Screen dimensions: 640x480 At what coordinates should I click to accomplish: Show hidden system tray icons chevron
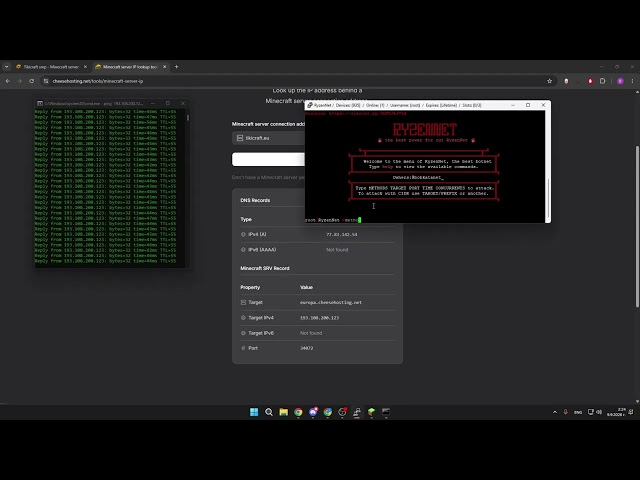pos(555,412)
